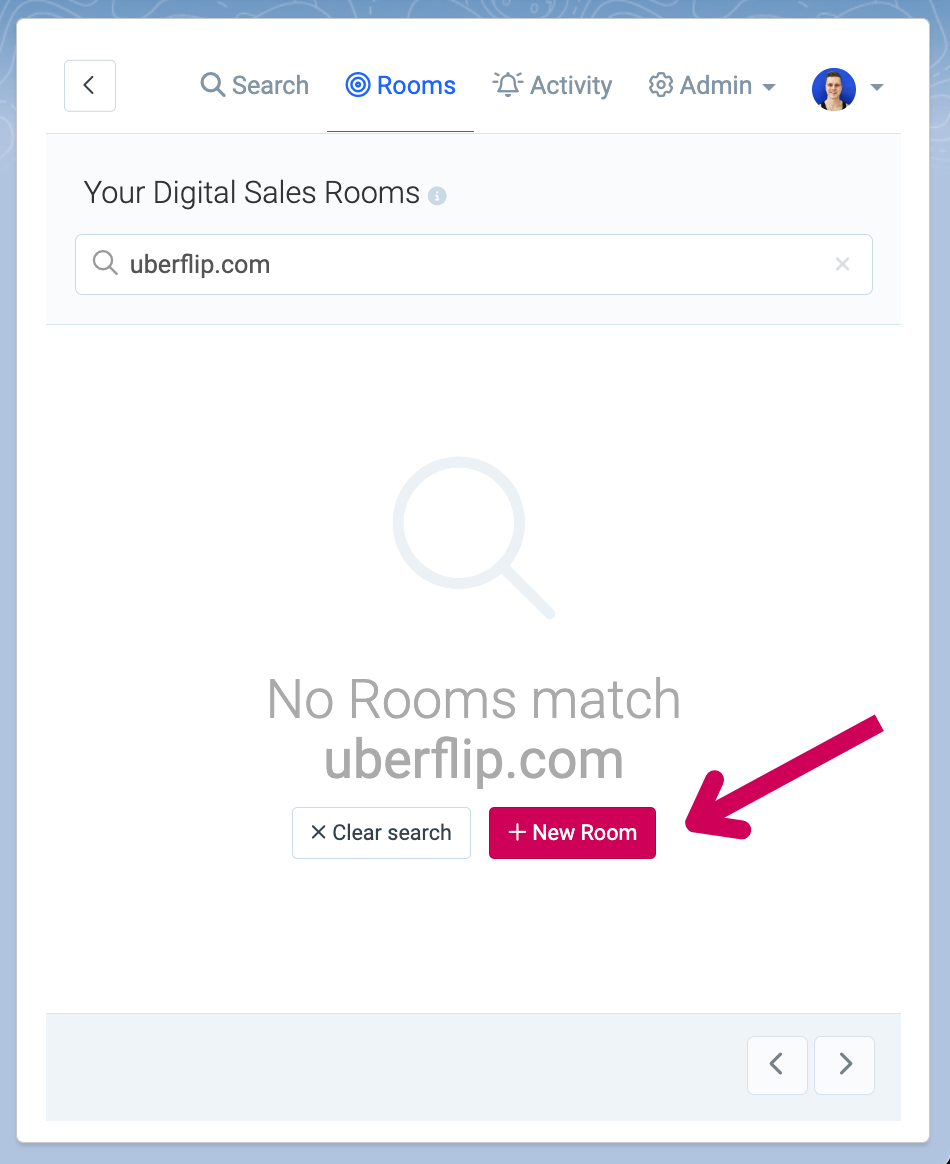Go to next page in pagination
The height and width of the screenshot is (1164, 950).
(x=845, y=1065)
